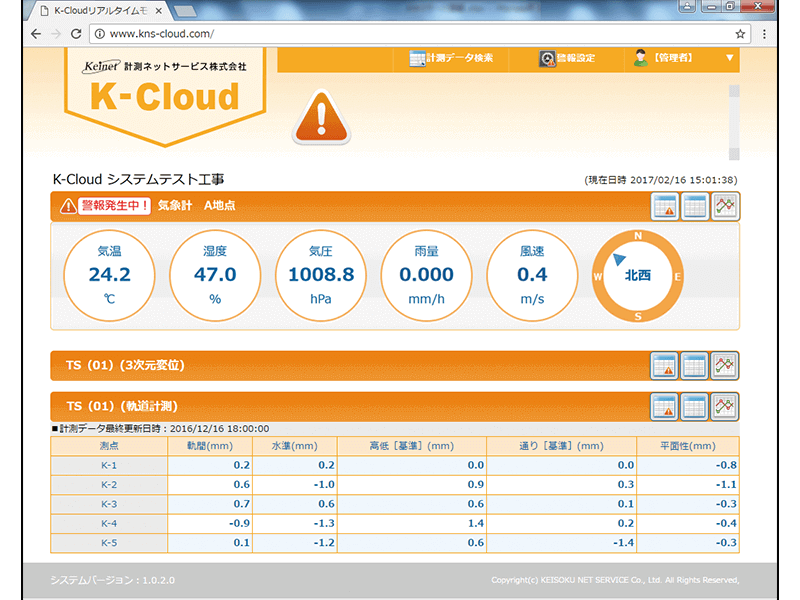Open data table icon for TS (01) 3次元変位
Image resolution: width=800 pixels, height=600 pixels.
[694, 365]
